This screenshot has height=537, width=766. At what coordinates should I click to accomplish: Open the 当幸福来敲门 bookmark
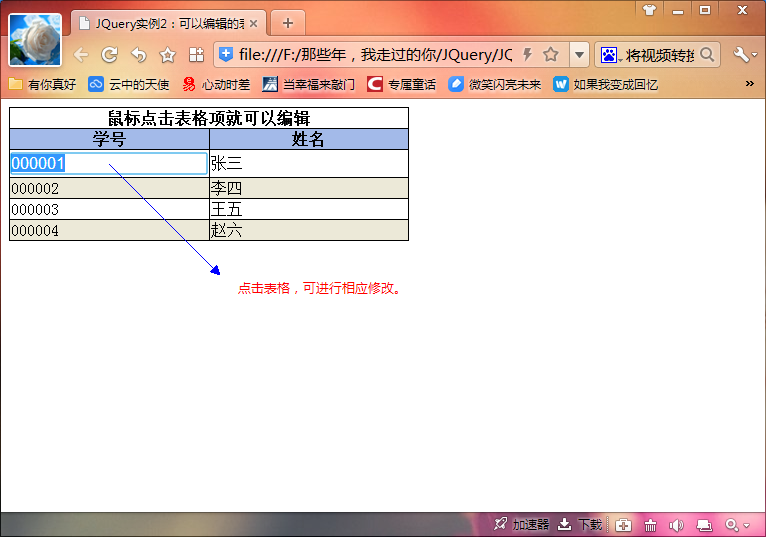pyautogui.click(x=309, y=85)
